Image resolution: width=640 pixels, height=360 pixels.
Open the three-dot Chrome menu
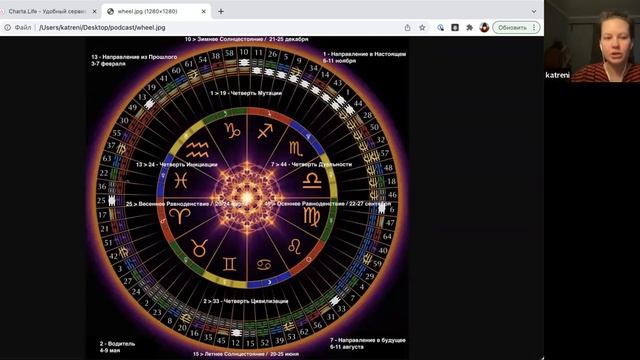click(x=534, y=27)
